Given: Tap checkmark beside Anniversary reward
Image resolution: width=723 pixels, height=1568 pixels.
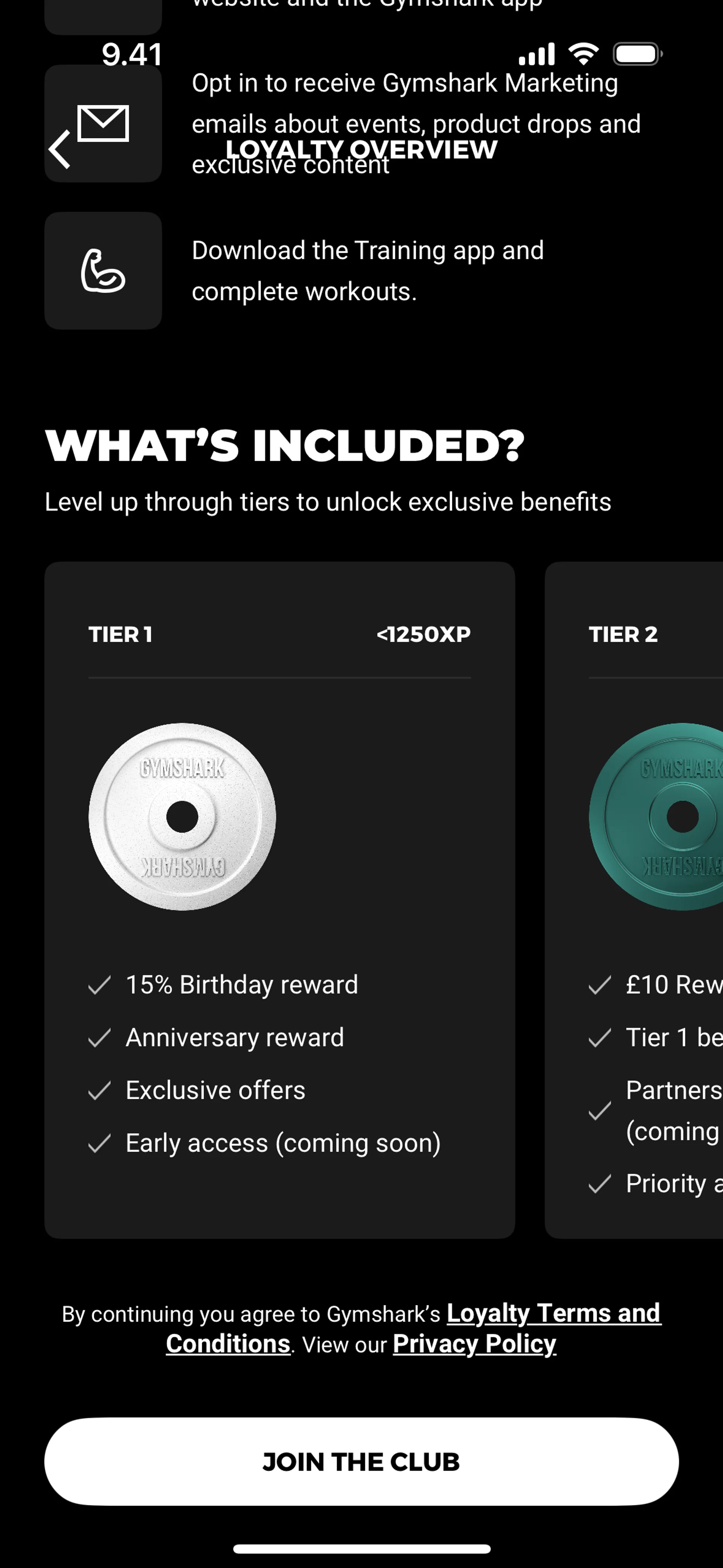Looking at the screenshot, I should [99, 1037].
